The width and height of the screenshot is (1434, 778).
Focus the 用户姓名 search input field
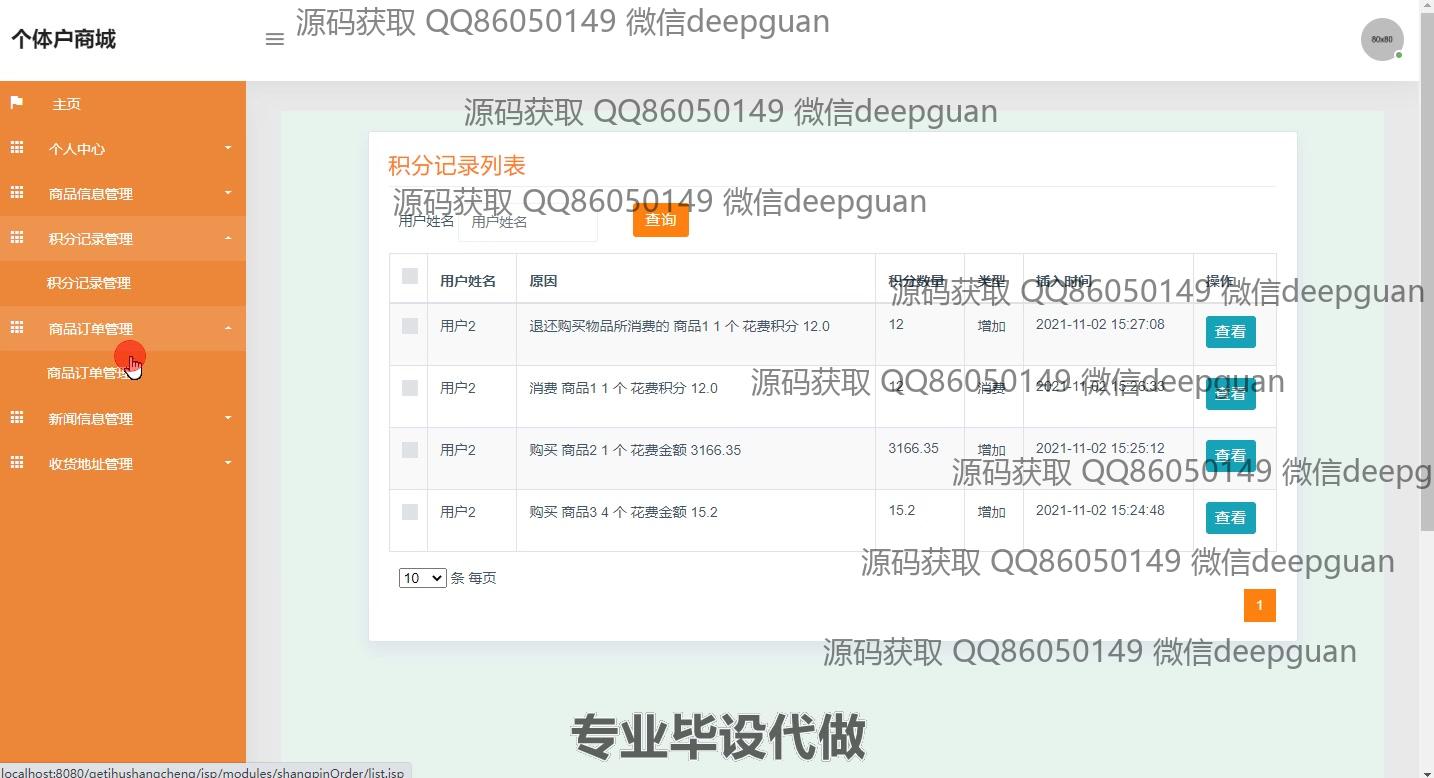pyautogui.click(x=528, y=222)
